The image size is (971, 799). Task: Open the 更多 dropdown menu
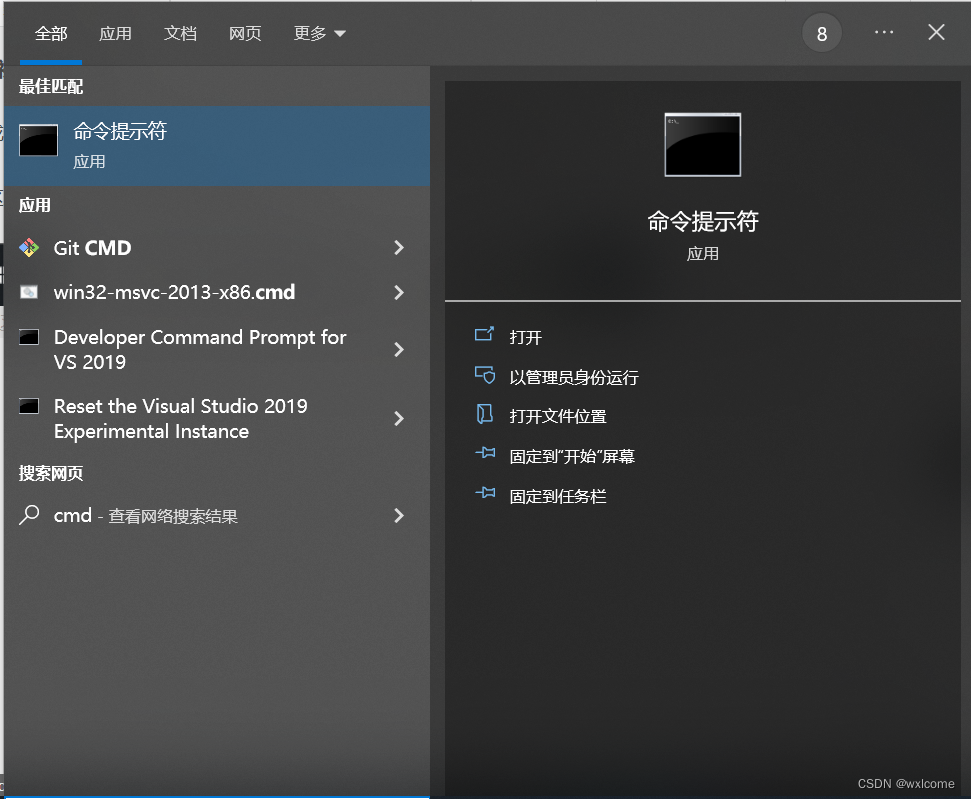coord(320,33)
